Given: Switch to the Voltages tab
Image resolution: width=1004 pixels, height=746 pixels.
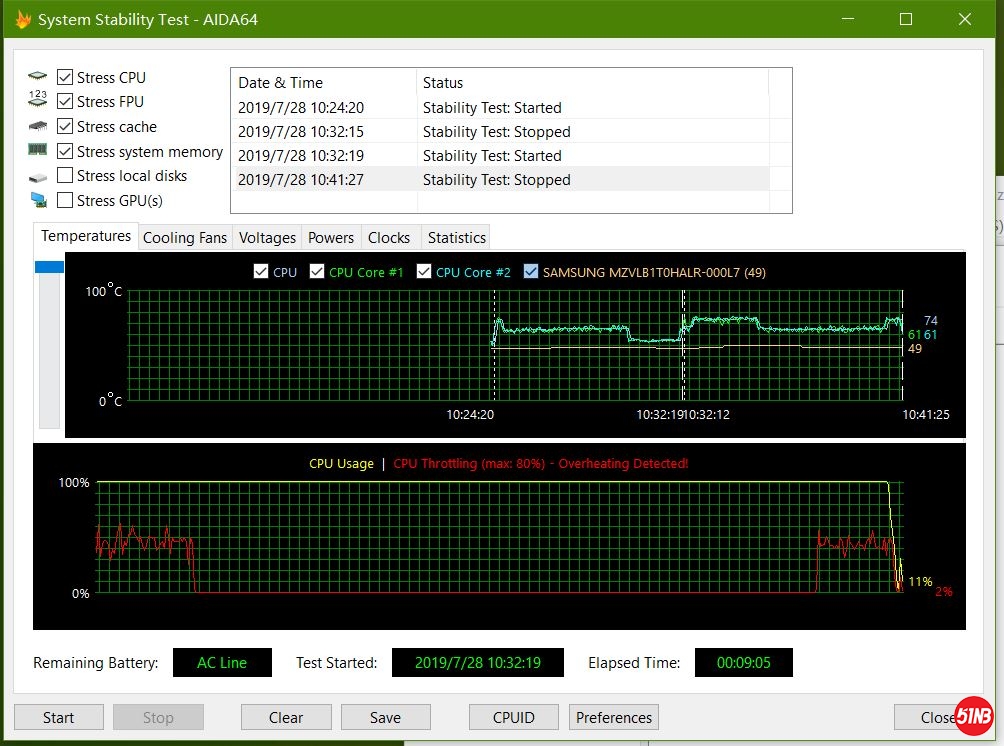Looking at the screenshot, I should (267, 238).
